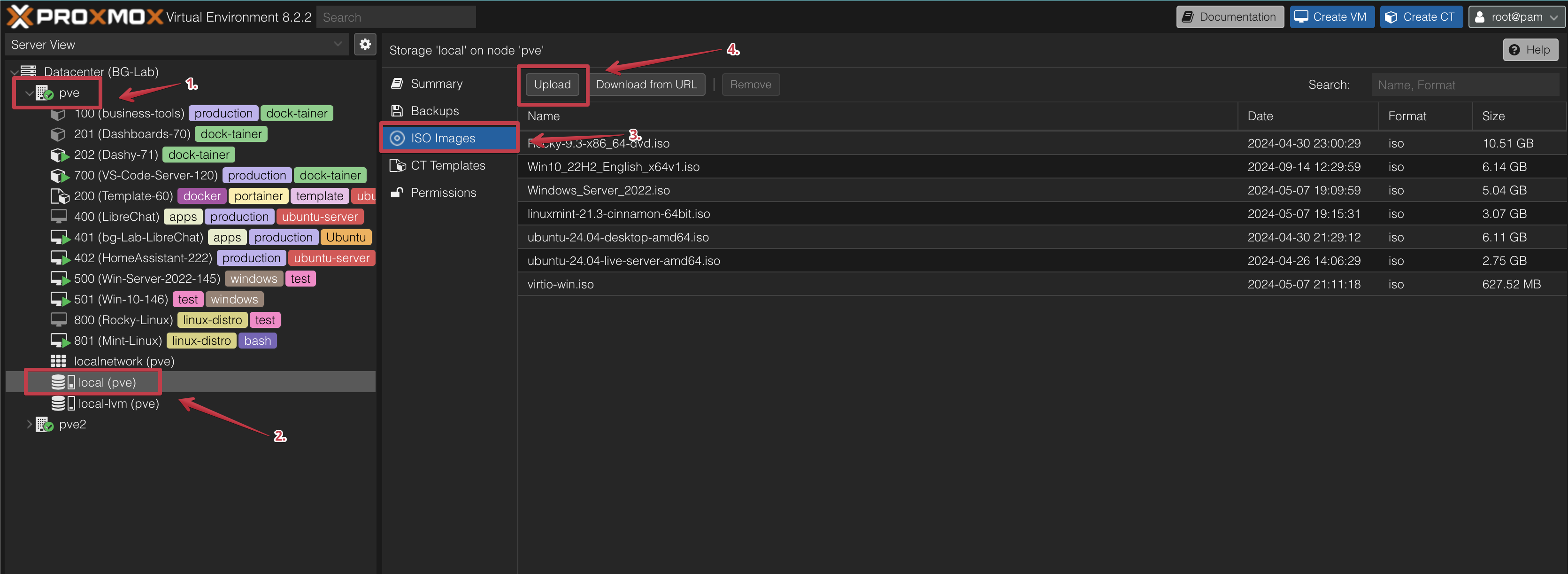The height and width of the screenshot is (574, 1568).
Task: Click the Create VM icon
Action: coord(1302,16)
